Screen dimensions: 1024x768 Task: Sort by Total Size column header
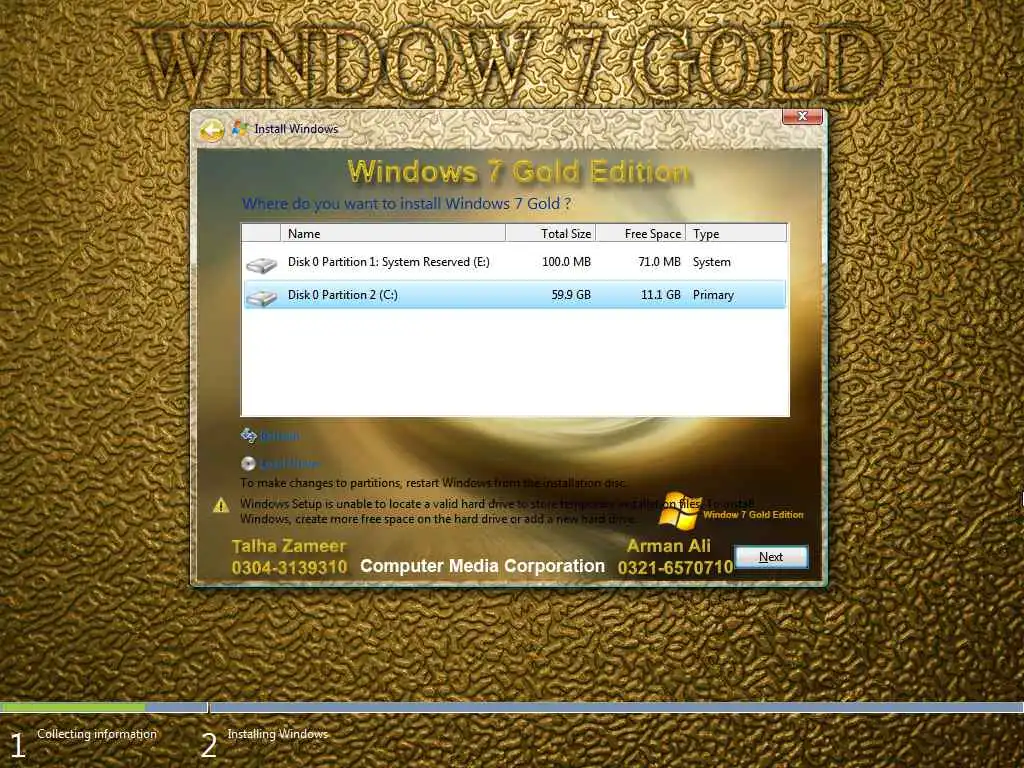click(x=551, y=233)
